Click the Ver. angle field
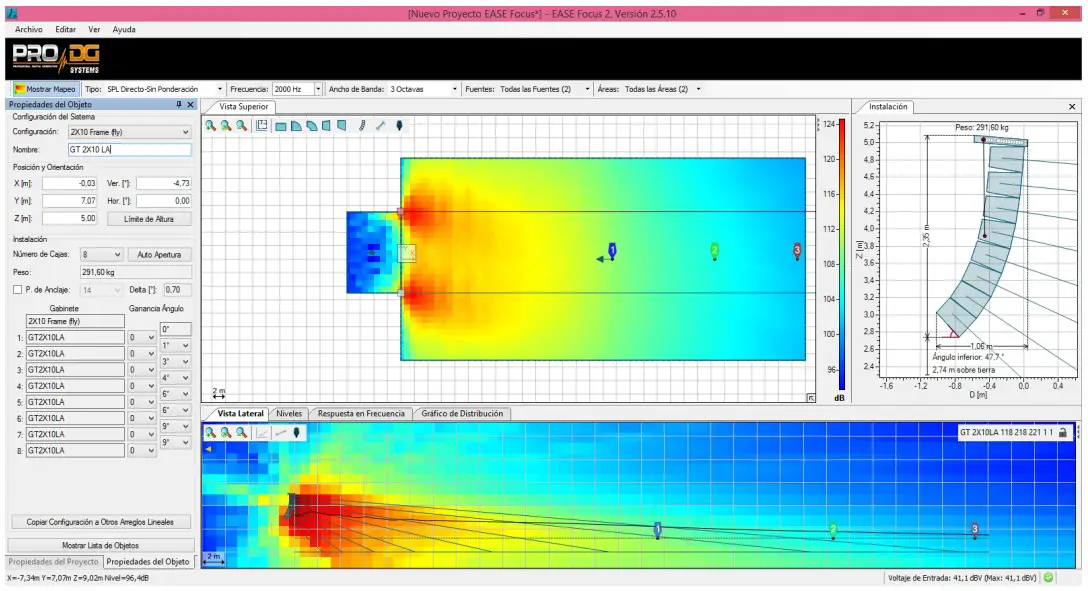Screen dimensions: 1088x591 [x=164, y=183]
